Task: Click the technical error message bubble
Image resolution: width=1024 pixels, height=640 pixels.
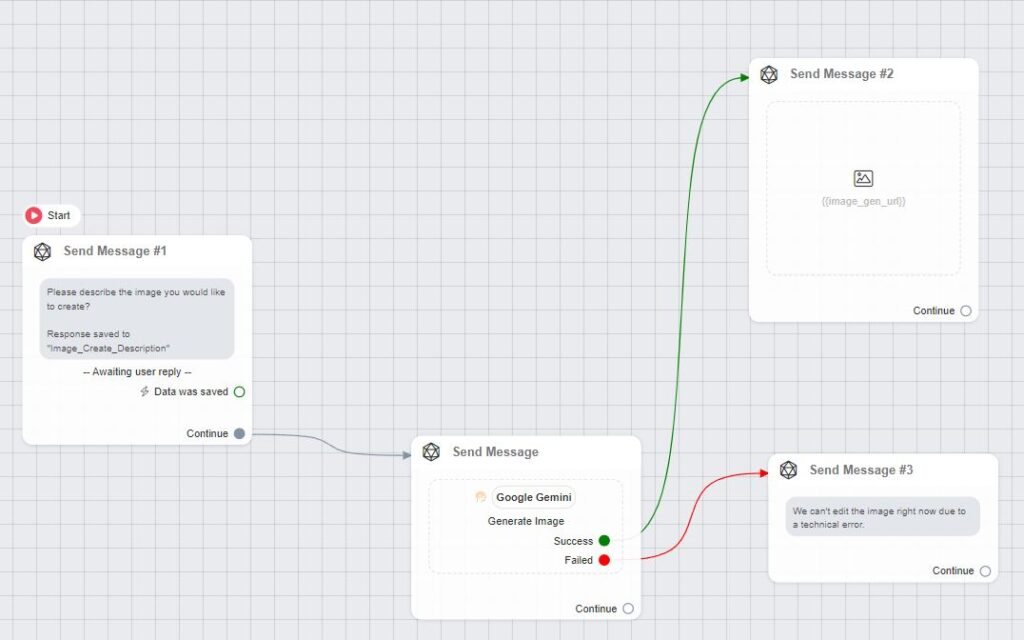Action: coord(882,517)
